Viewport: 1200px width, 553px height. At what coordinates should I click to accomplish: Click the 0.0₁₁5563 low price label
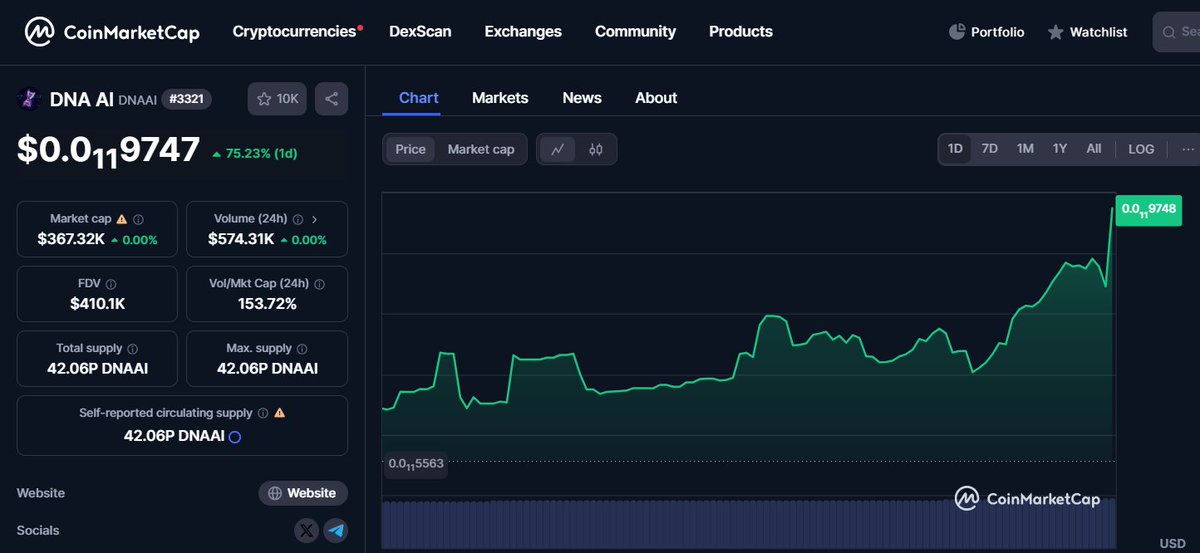[416, 464]
